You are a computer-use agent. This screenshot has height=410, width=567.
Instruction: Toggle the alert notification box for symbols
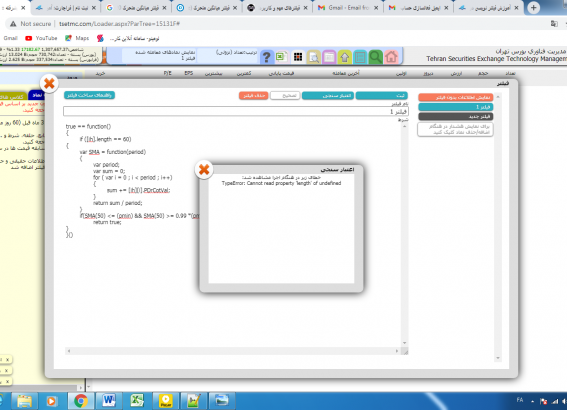tap(456, 129)
